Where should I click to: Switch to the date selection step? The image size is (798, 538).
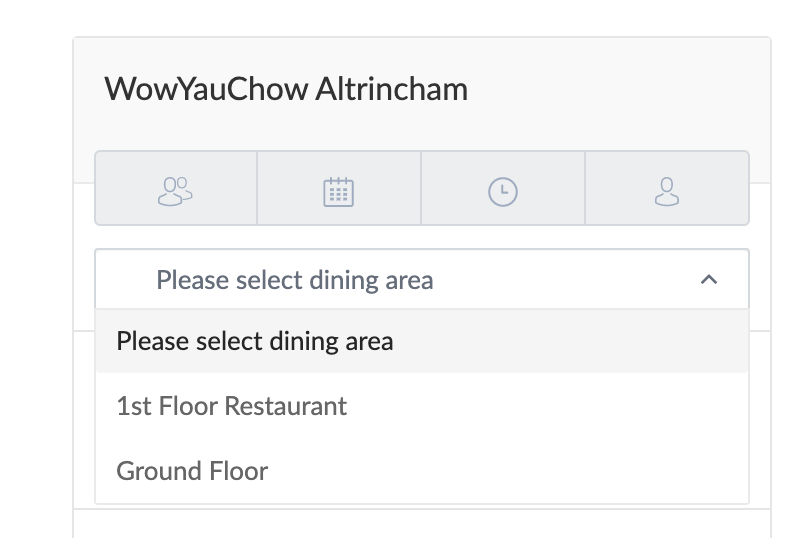point(339,188)
